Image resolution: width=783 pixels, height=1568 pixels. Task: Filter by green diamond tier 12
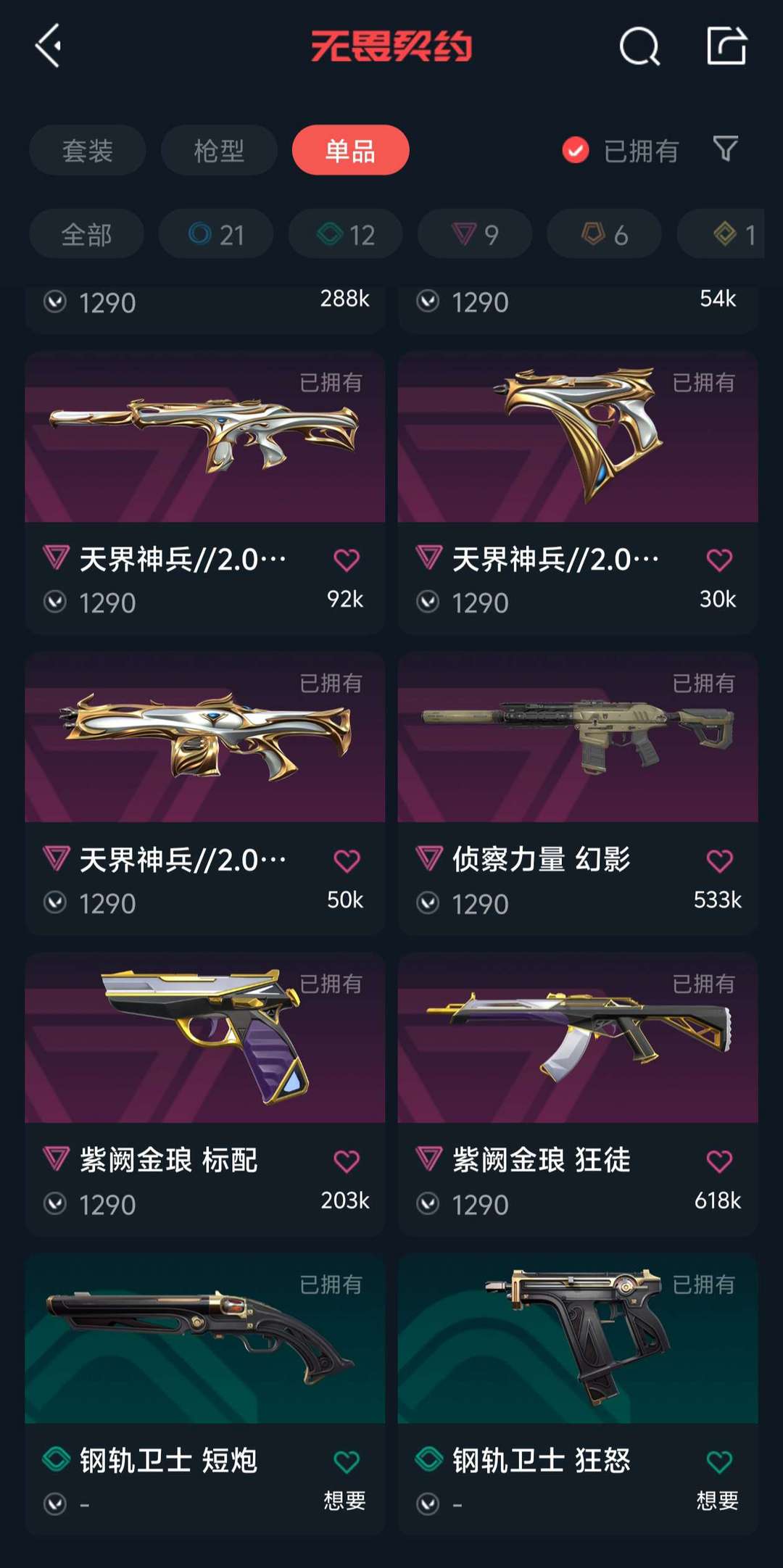tap(346, 234)
